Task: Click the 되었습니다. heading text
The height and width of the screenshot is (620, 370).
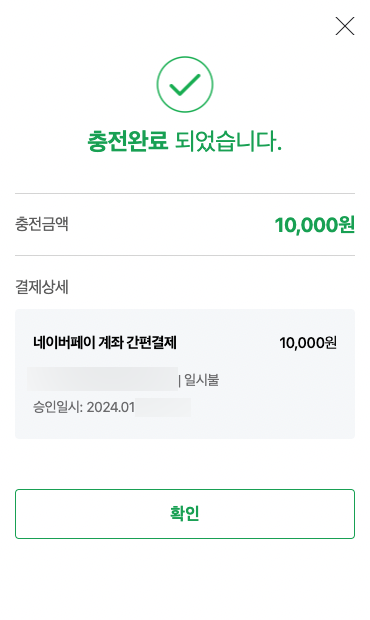Action: pyautogui.click(x=228, y=141)
